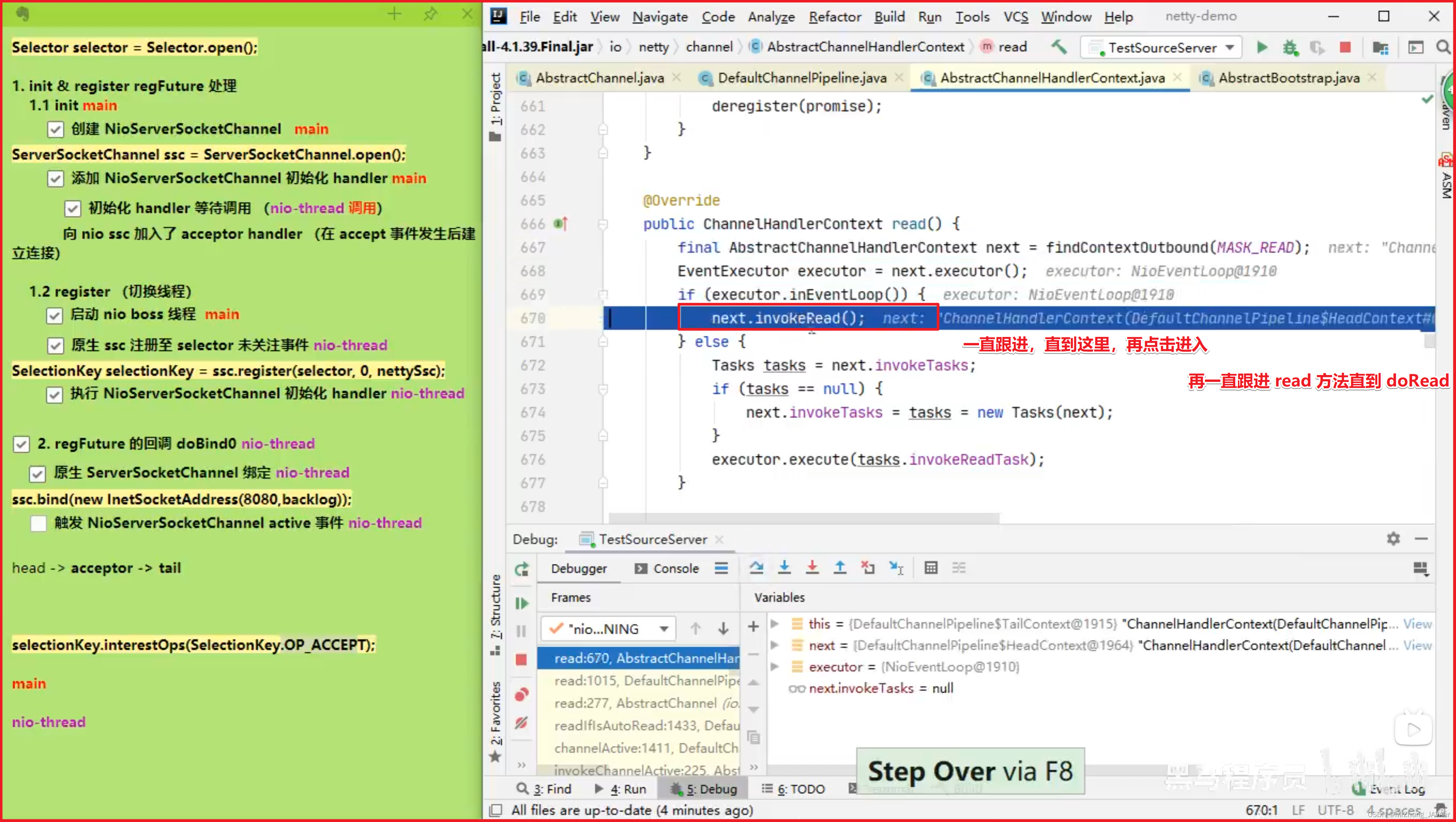The width and height of the screenshot is (1456, 822).
Task: Click the red Stop icon in the top toolbar
Action: click(x=1345, y=48)
